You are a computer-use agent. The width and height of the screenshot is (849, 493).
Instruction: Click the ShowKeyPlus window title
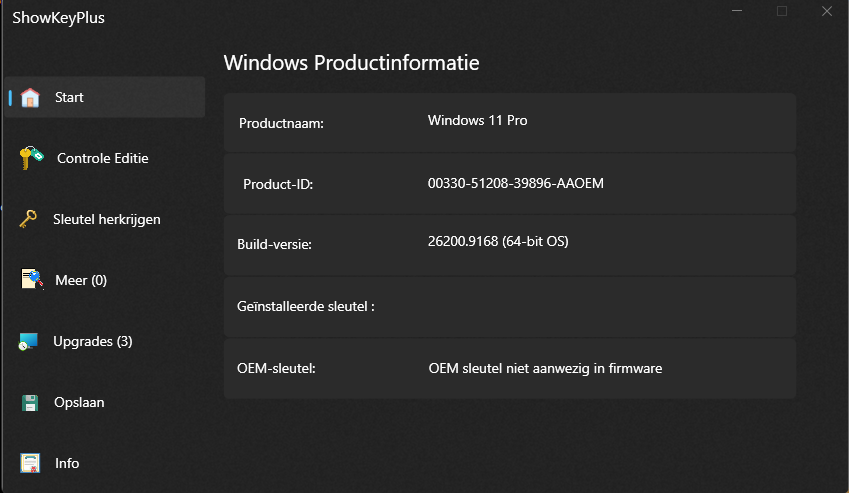[x=58, y=18]
